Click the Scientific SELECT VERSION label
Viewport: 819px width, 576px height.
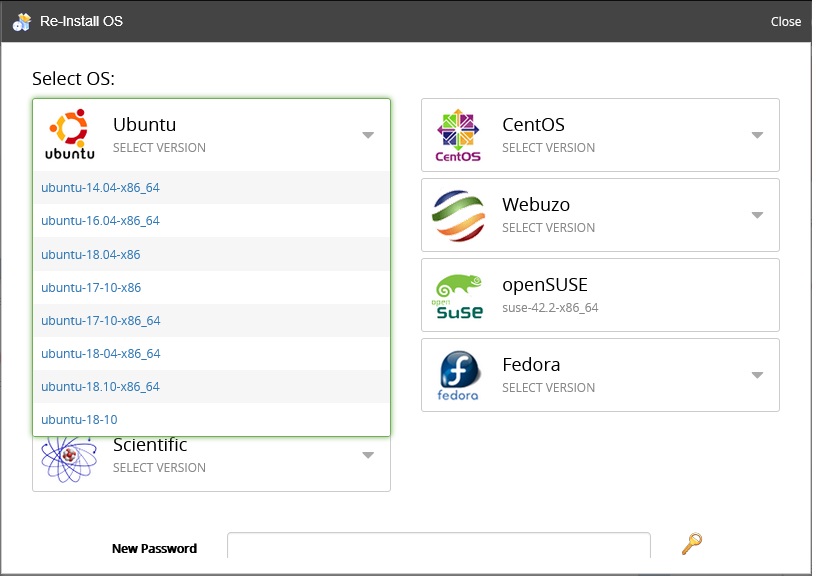click(159, 467)
